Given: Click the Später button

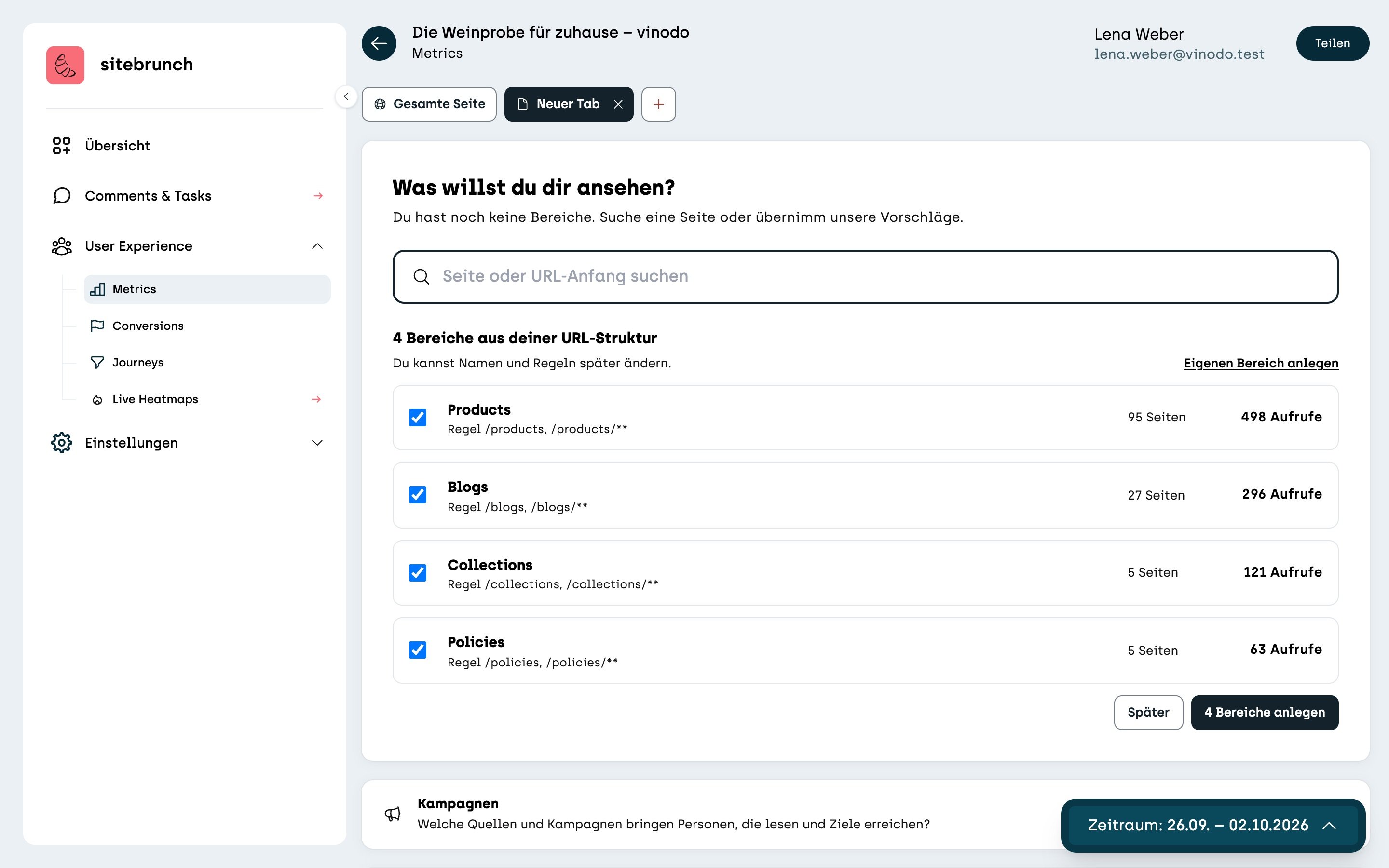Looking at the screenshot, I should [x=1148, y=712].
